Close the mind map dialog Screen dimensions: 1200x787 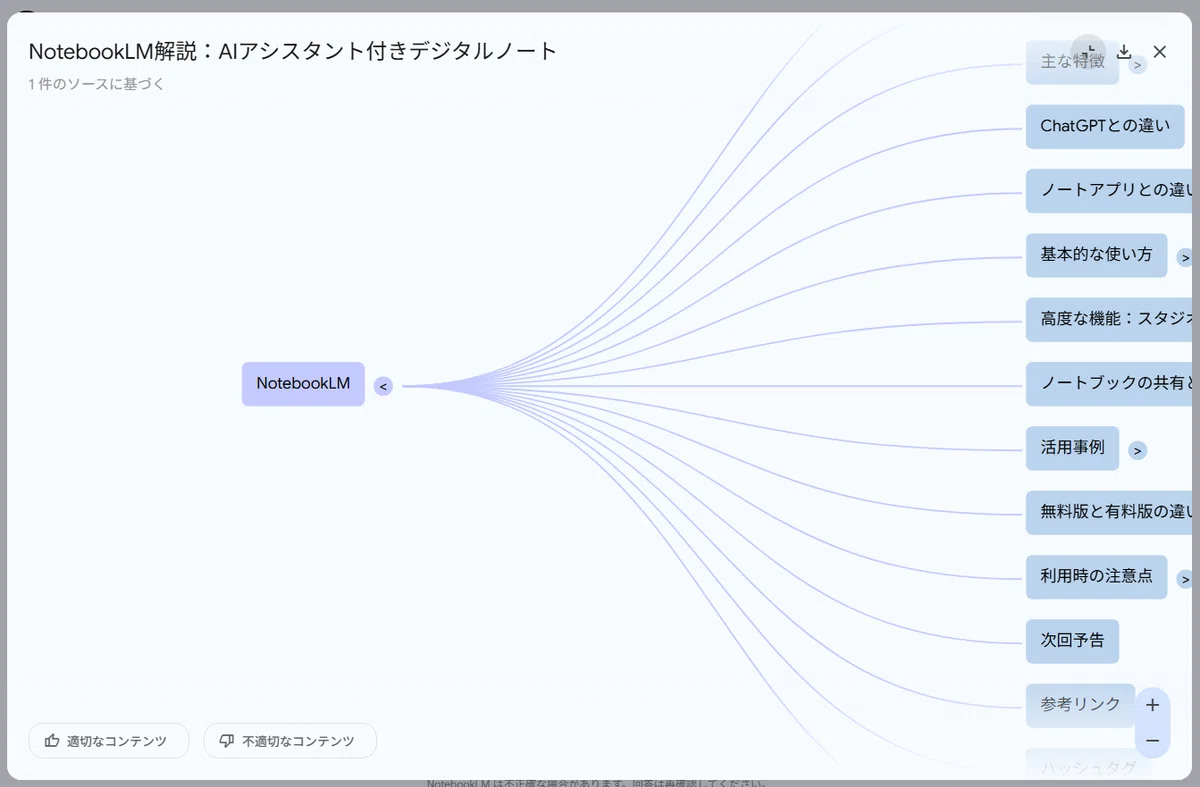[1160, 52]
